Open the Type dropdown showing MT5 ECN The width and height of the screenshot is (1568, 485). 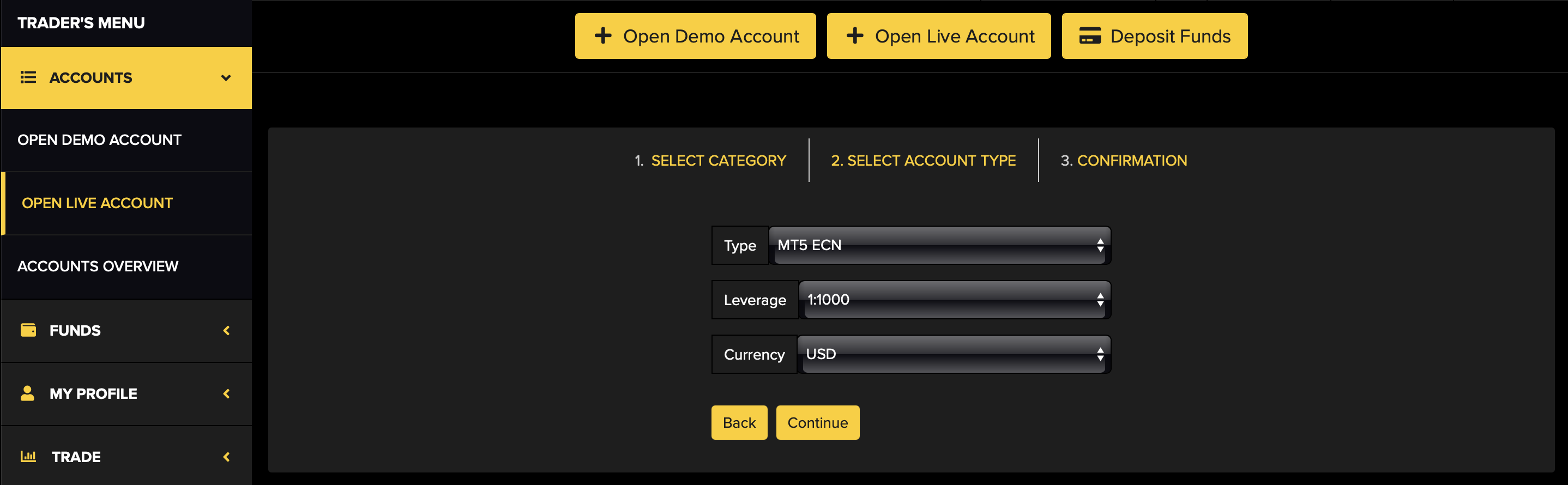[939, 245]
